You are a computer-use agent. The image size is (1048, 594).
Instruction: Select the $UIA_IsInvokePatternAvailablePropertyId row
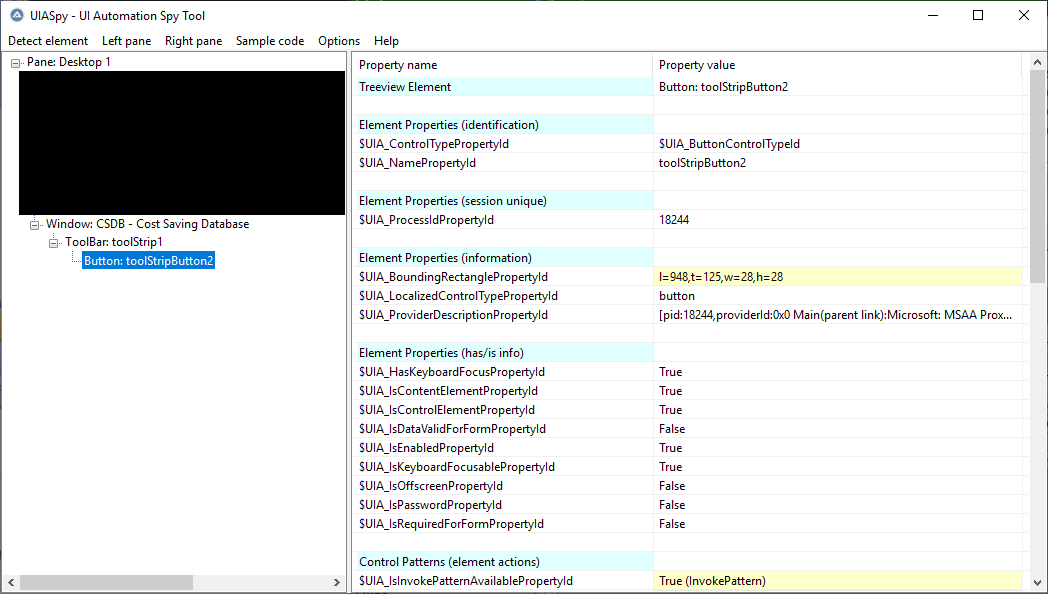click(688, 581)
